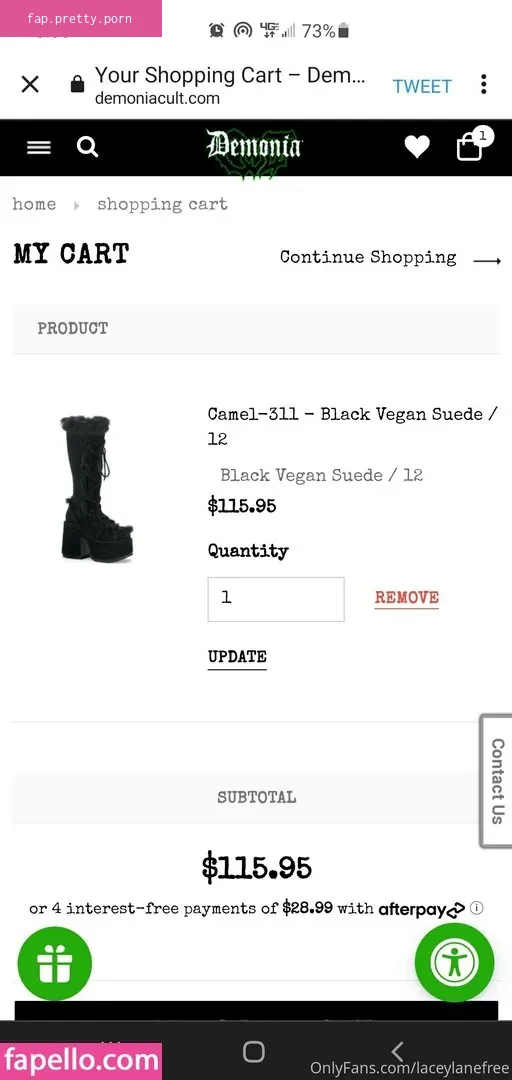View wishlist via the heart icon
The height and width of the screenshot is (1080, 512).
click(x=417, y=147)
